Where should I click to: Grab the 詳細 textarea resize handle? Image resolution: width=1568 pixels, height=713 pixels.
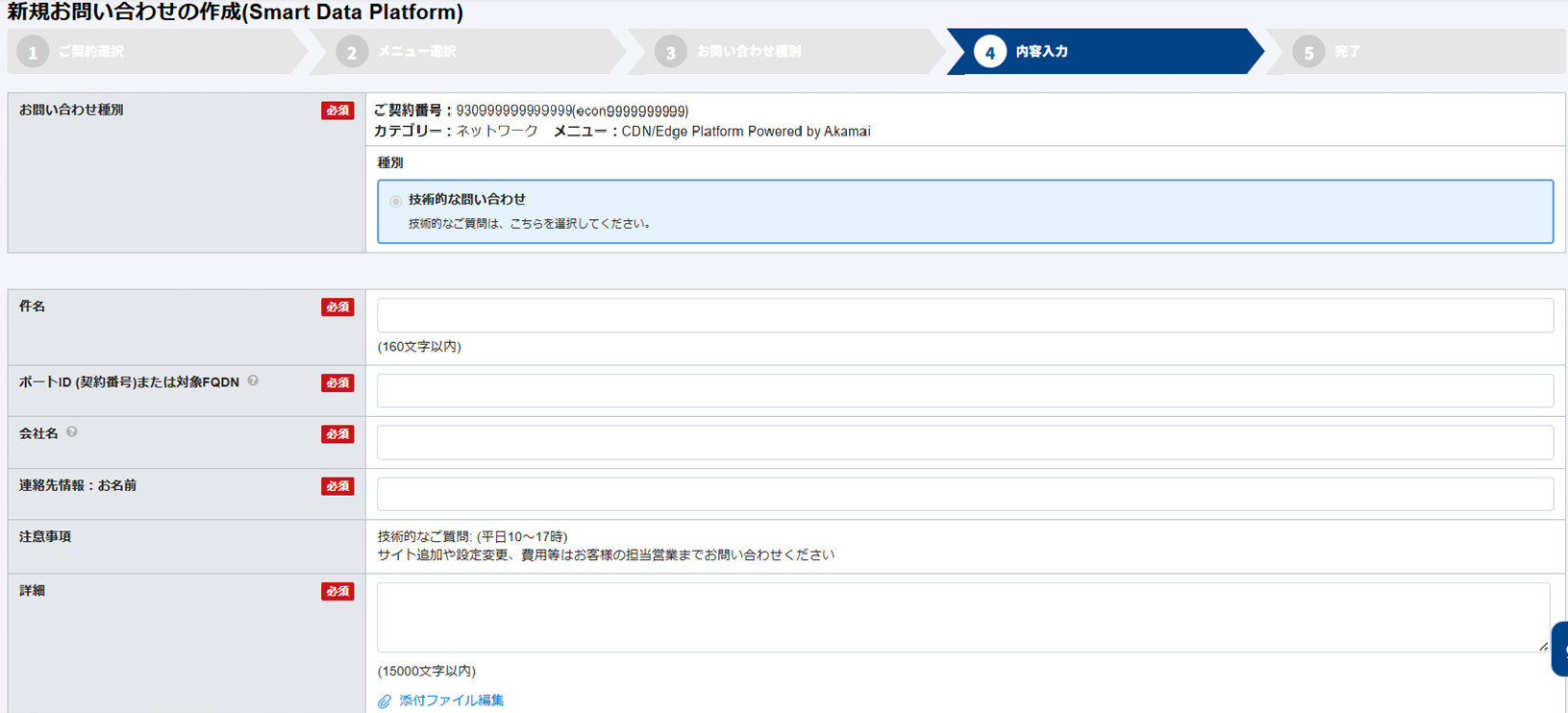(1543, 647)
